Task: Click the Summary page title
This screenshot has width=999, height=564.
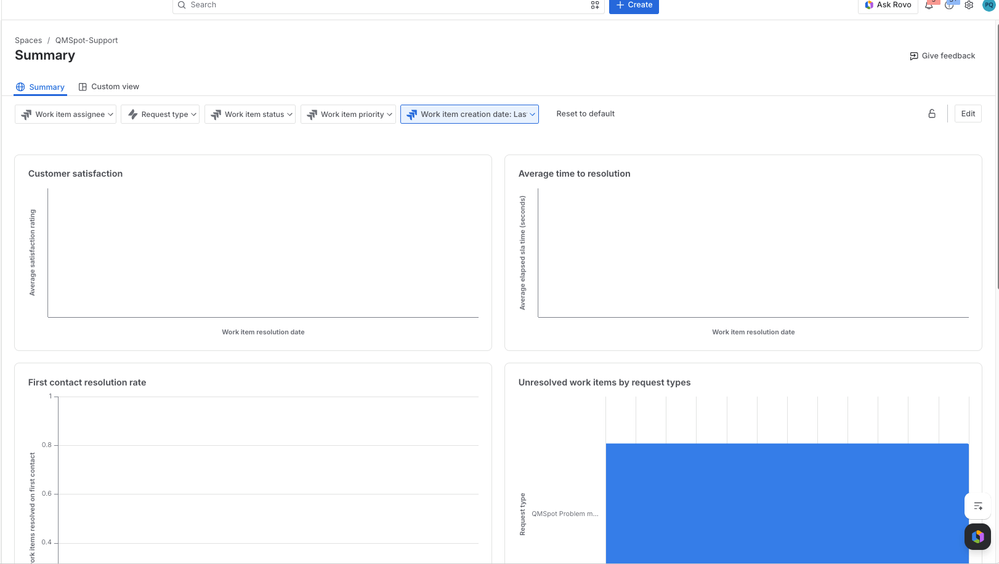Action: (x=45, y=55)
